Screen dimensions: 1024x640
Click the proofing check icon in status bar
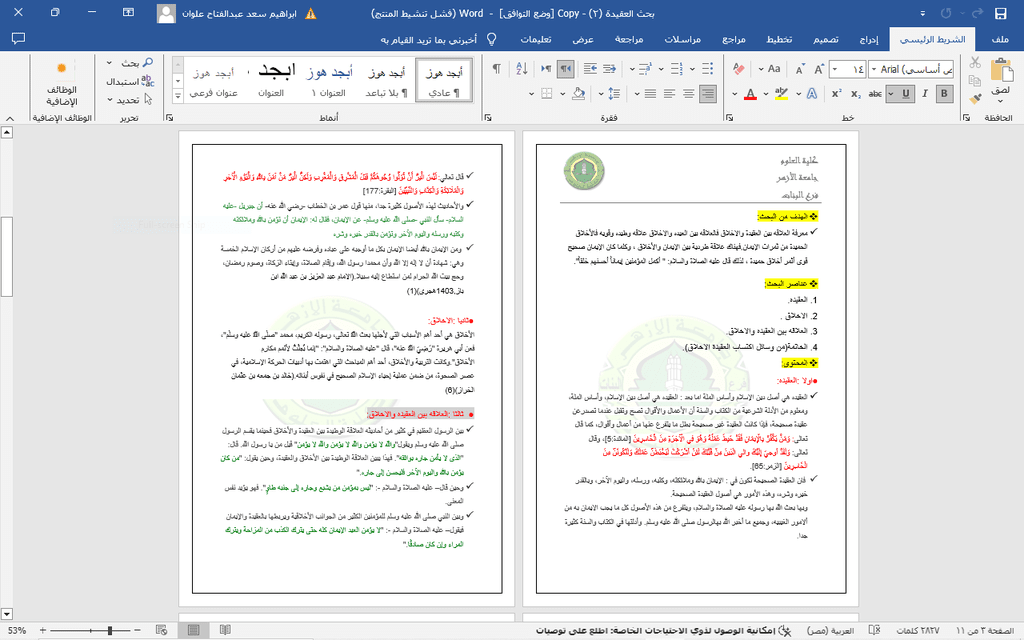click(874, 630)
